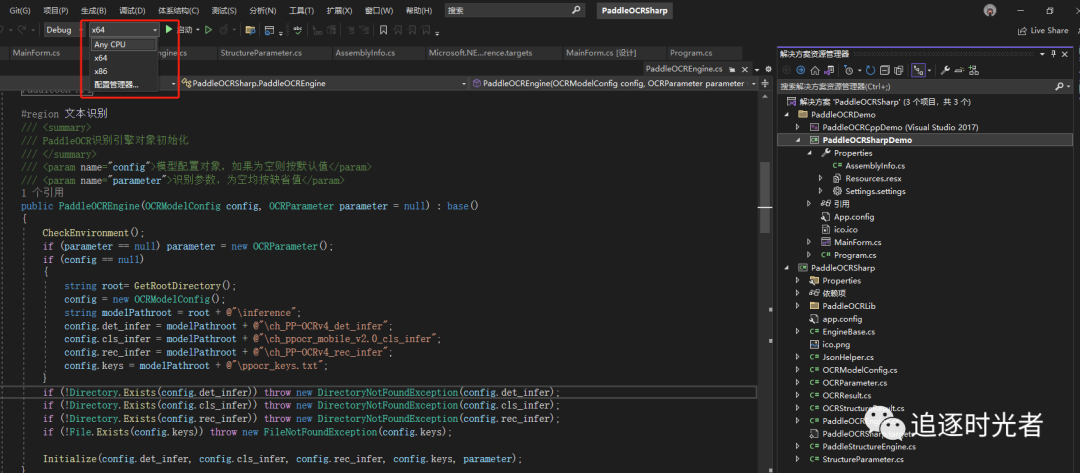1080x473 pixels.
Task: Select Any CPU from platform list
Action: [124, 45]
